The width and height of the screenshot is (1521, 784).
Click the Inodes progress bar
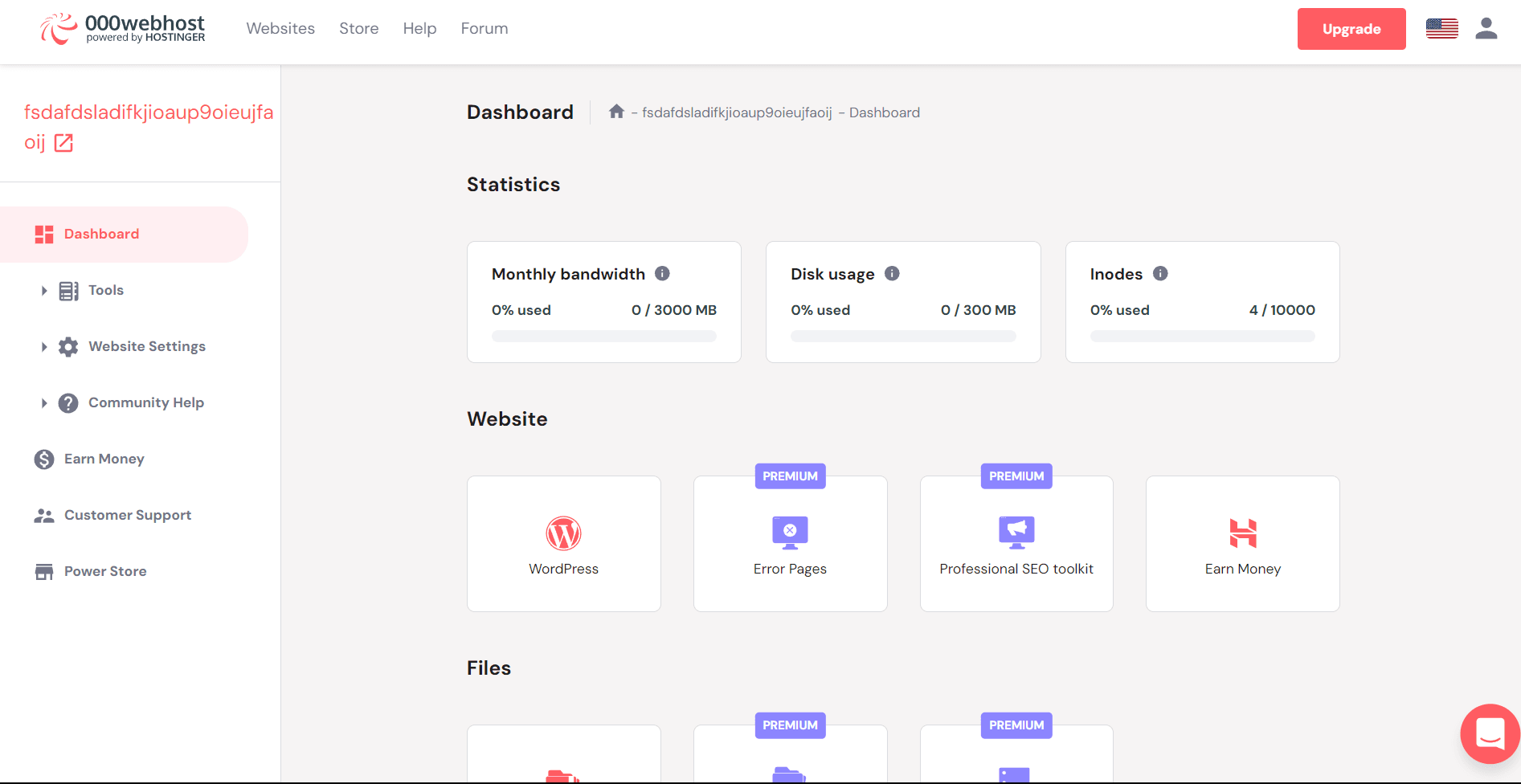(x=1203, y=337)
